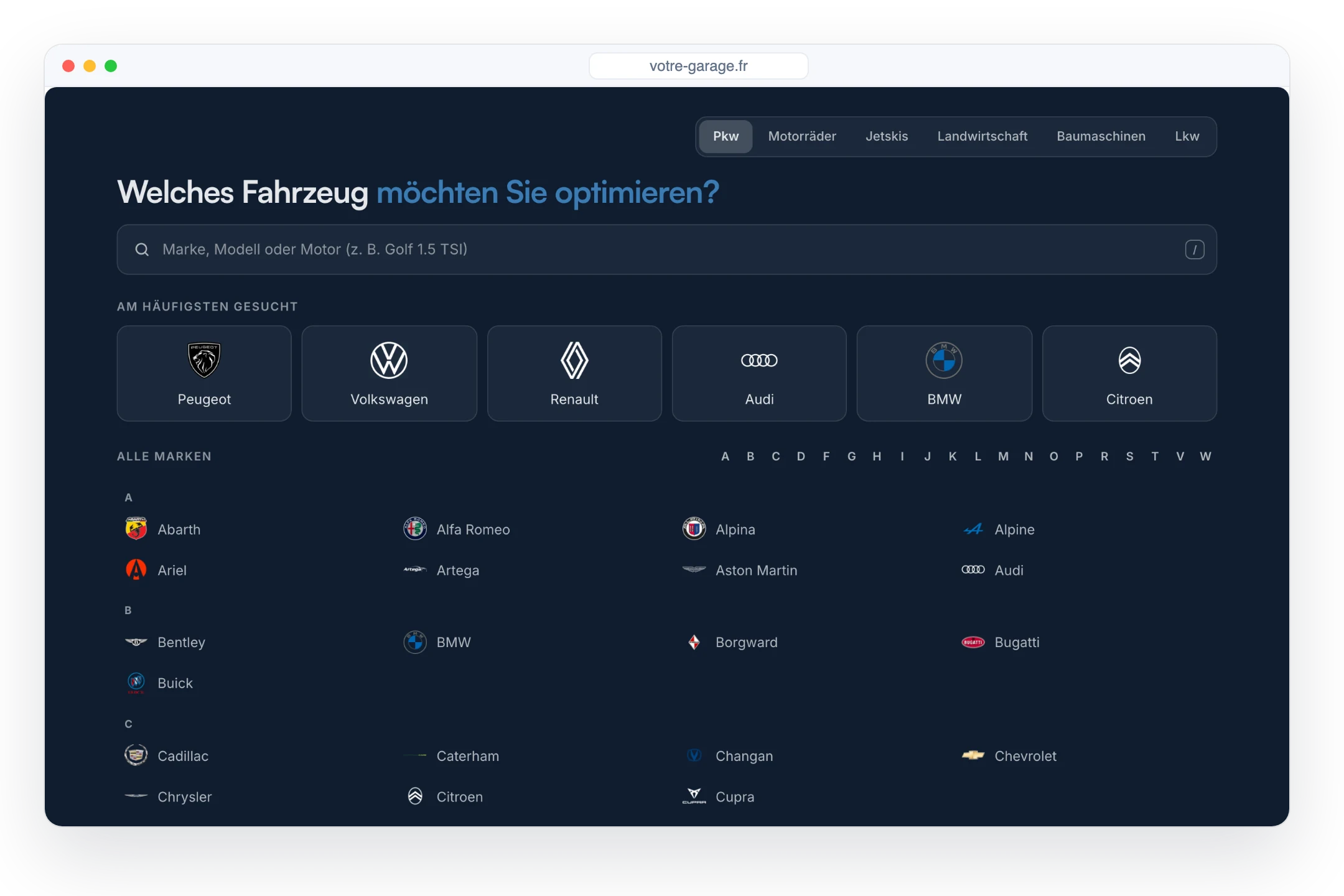Viewport: 1344px width, 896px height.
Task: Open the Audi rings card in most searched
Action: point(759,373)
